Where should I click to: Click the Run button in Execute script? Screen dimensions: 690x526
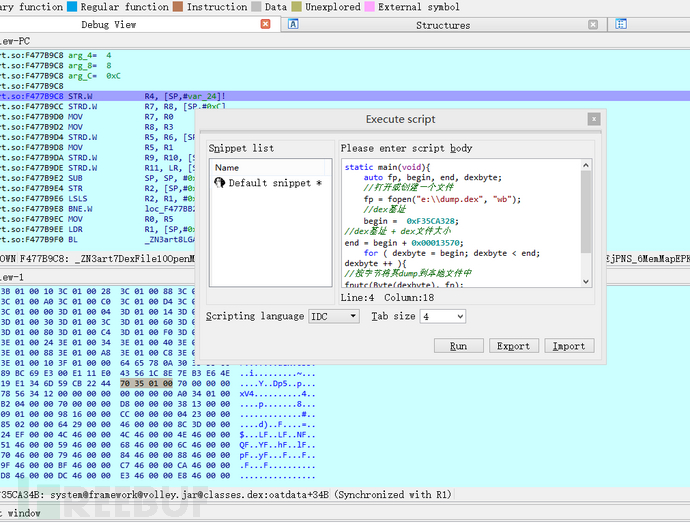[x=459, y=346]
